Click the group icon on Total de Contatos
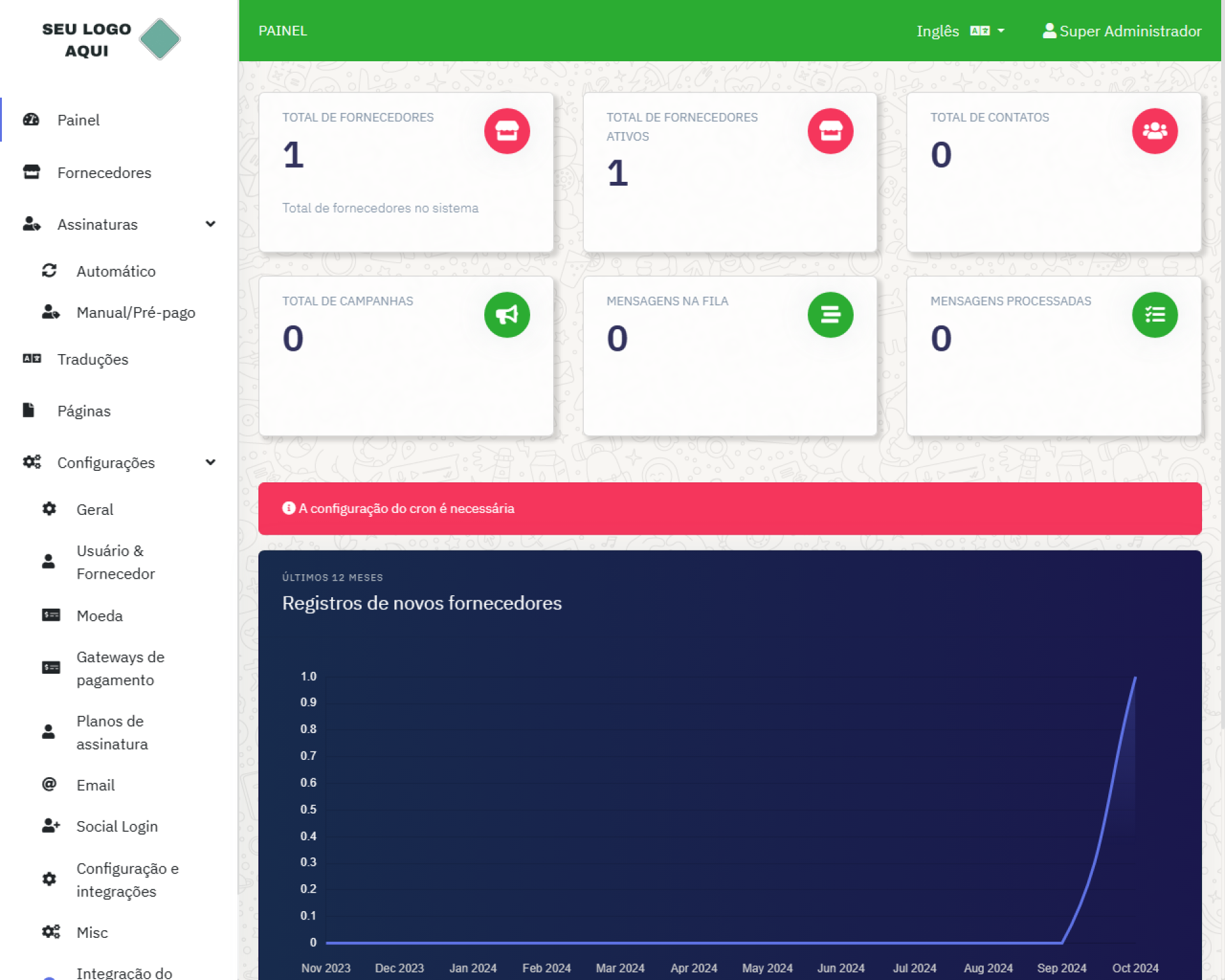Image resolution: width=1225 pixels, height=980 pixels. 1154,131
